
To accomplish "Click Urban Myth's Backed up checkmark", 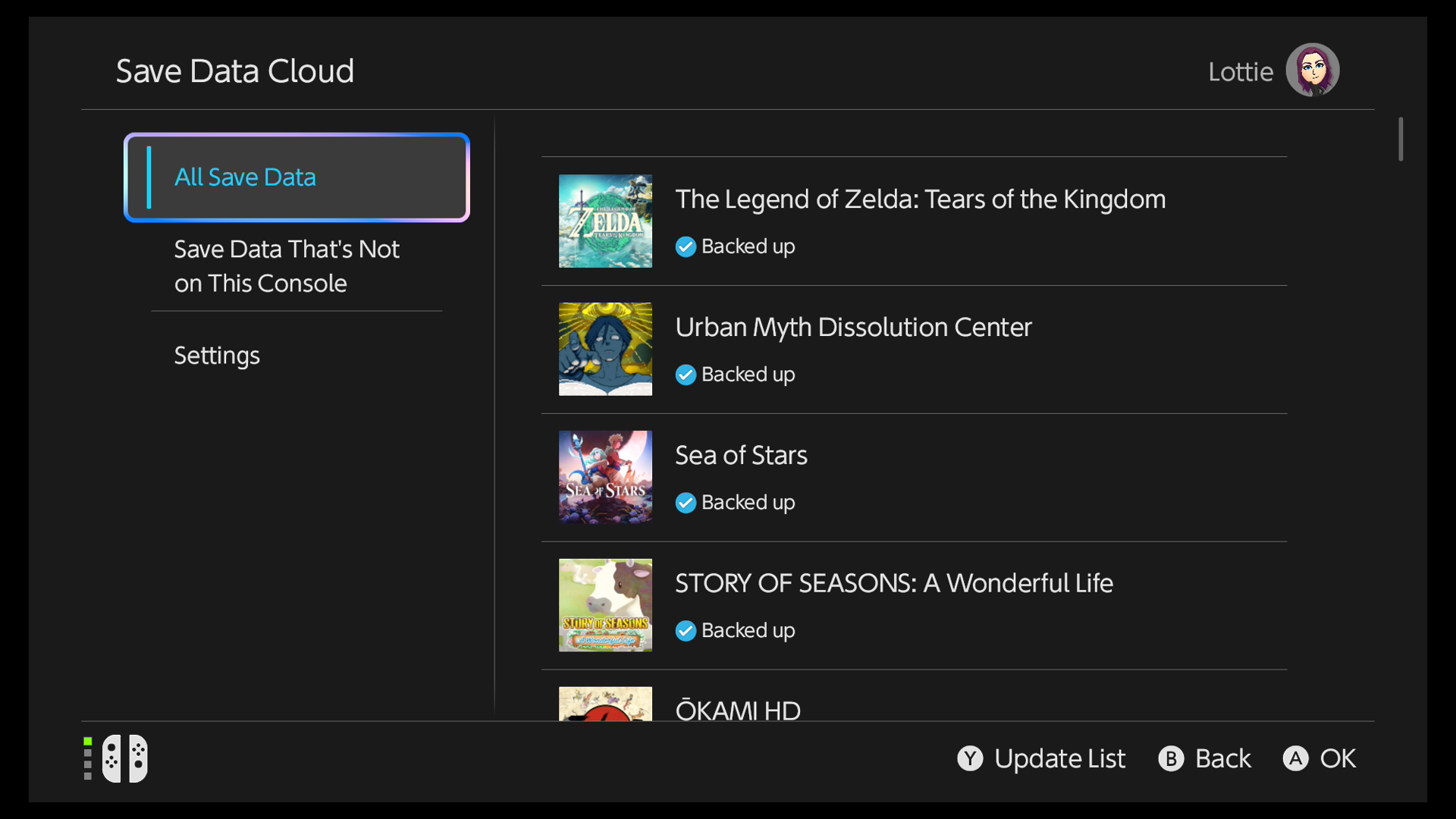I will [686, 375].
